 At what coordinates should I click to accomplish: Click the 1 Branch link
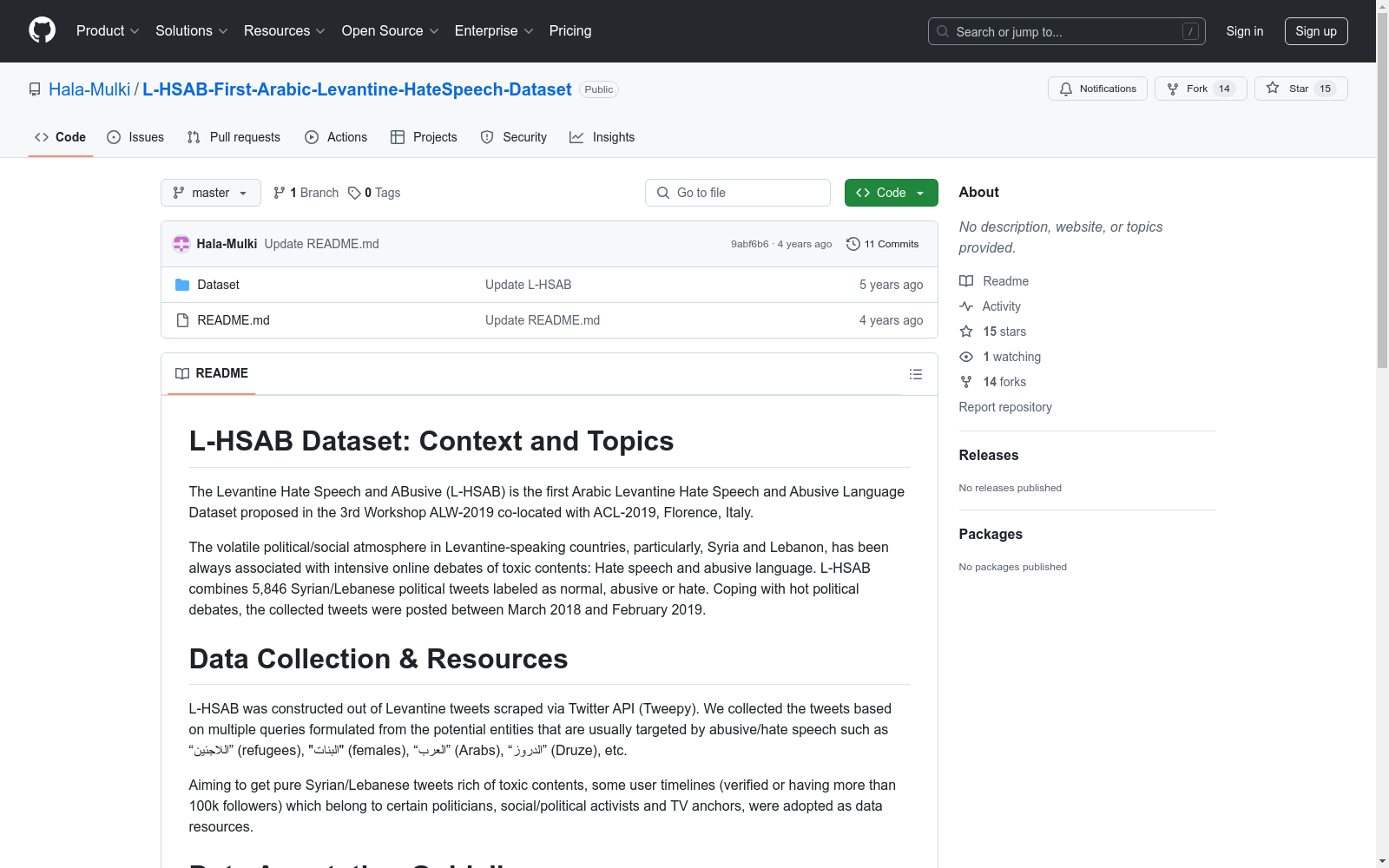click(x=306, y=193)
